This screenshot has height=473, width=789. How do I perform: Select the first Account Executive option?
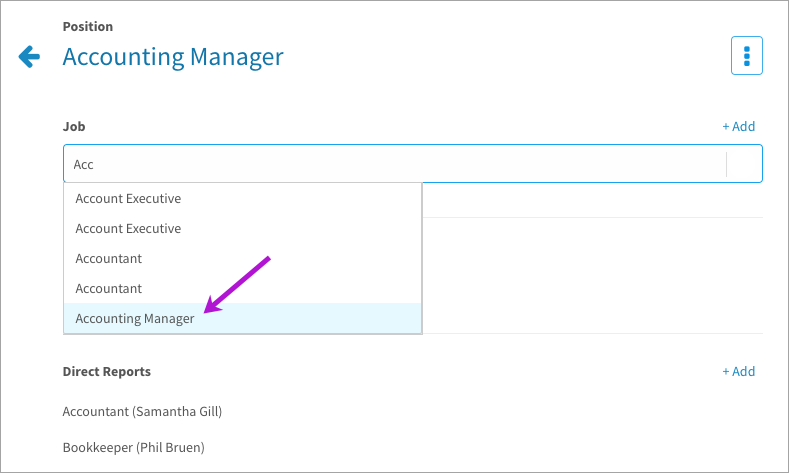tap(243, 199)
